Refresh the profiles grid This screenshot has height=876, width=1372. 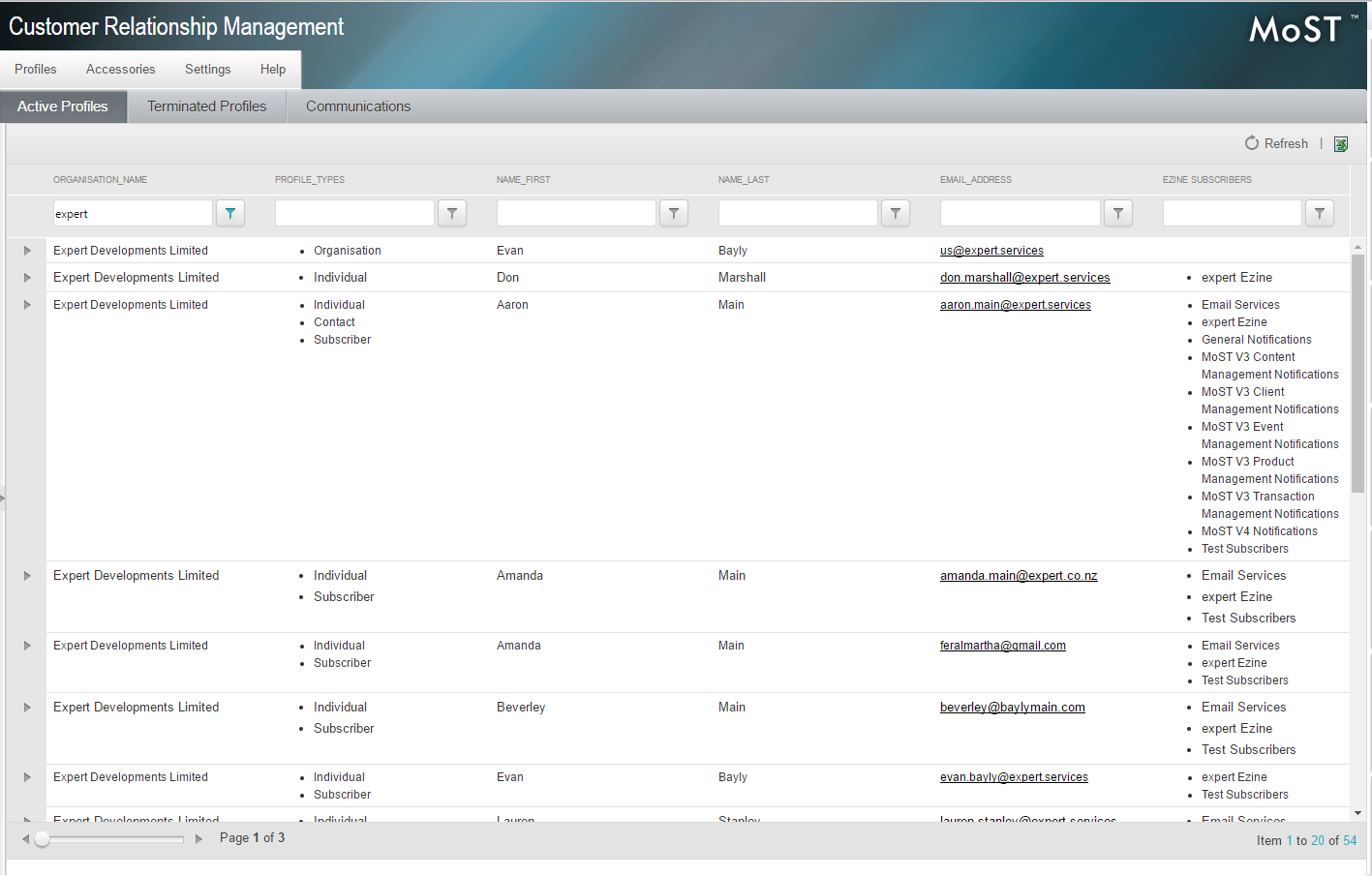(1276, 143)
